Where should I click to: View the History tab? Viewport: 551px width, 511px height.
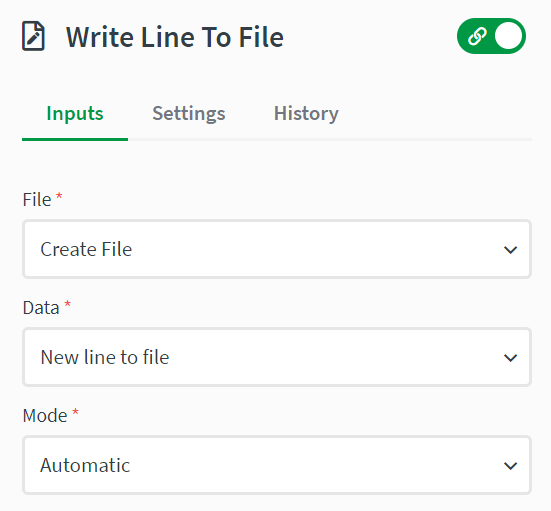(306, 114)
